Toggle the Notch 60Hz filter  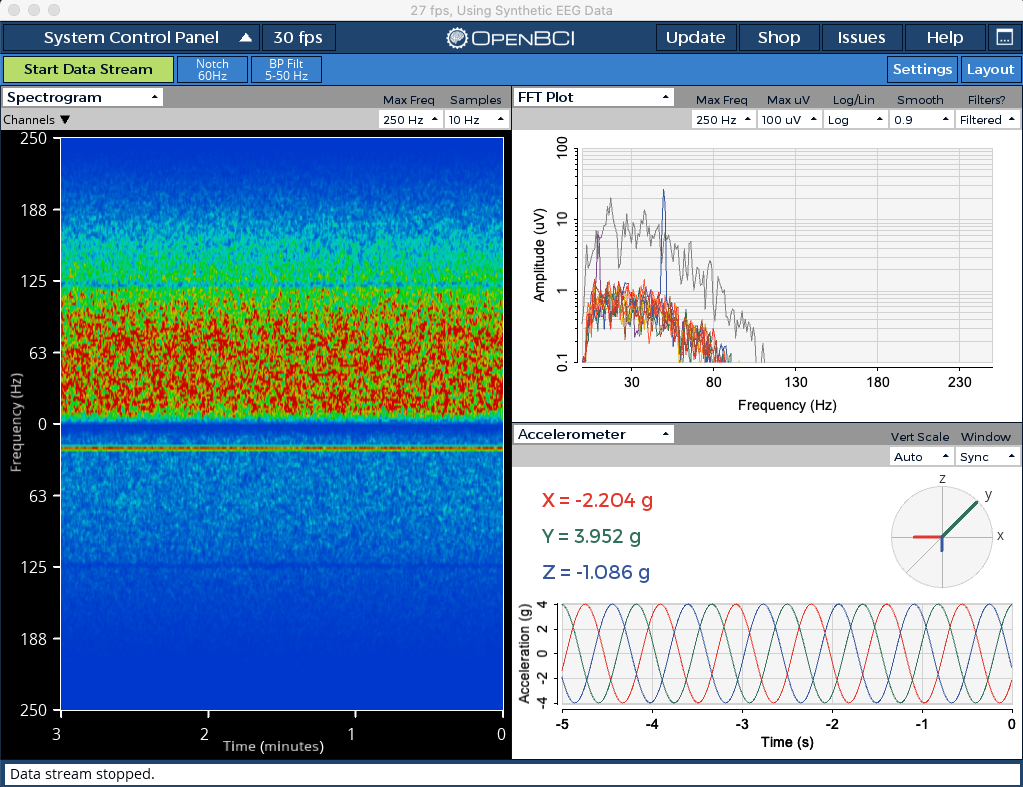coord(212,70)
